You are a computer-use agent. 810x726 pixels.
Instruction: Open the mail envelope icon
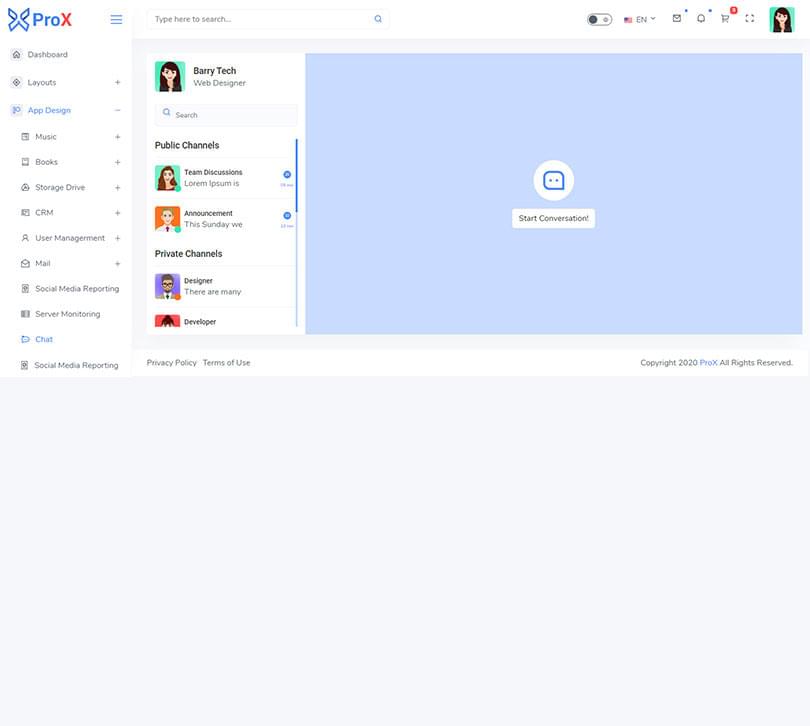coord(677,19)
